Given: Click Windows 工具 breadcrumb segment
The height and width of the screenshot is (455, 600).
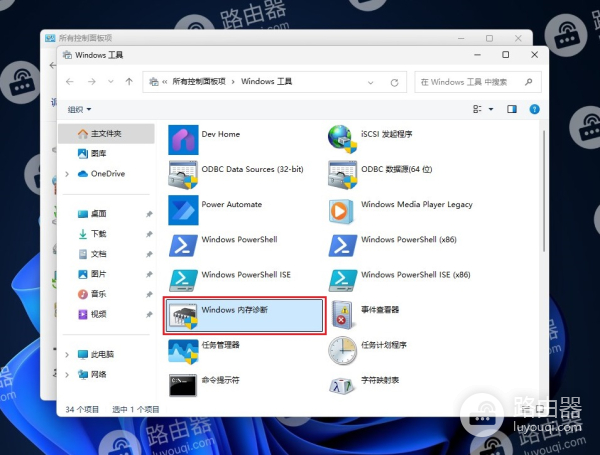Looking at the screenshot, I should point(266,82).
